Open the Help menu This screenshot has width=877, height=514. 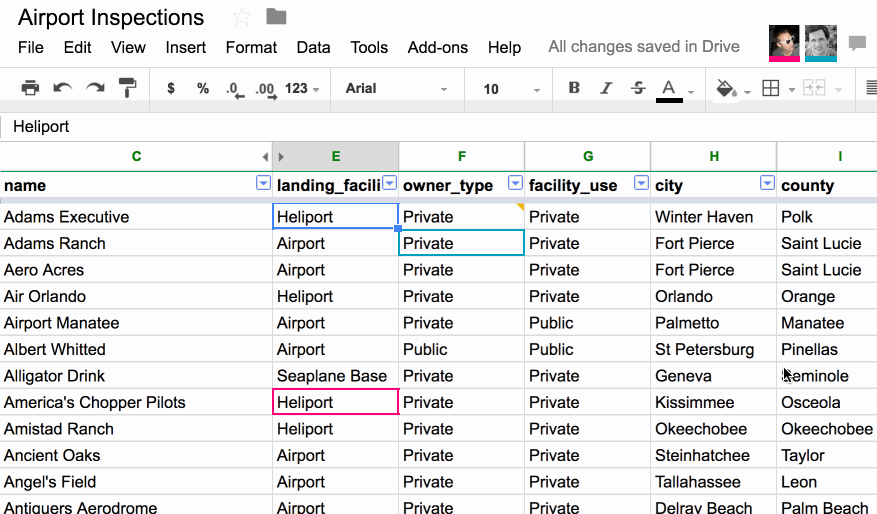(x=504, y=48)
